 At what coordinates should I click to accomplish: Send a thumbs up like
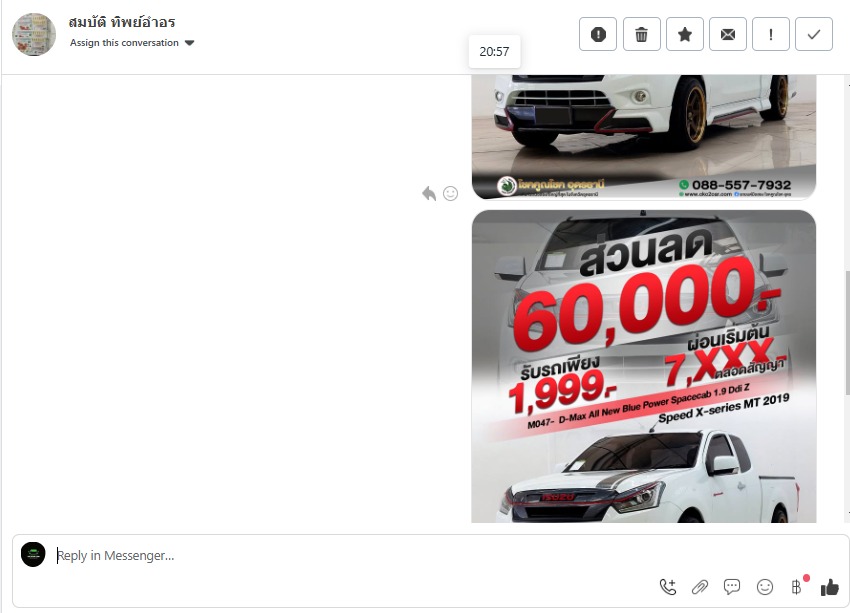(829, 587)
